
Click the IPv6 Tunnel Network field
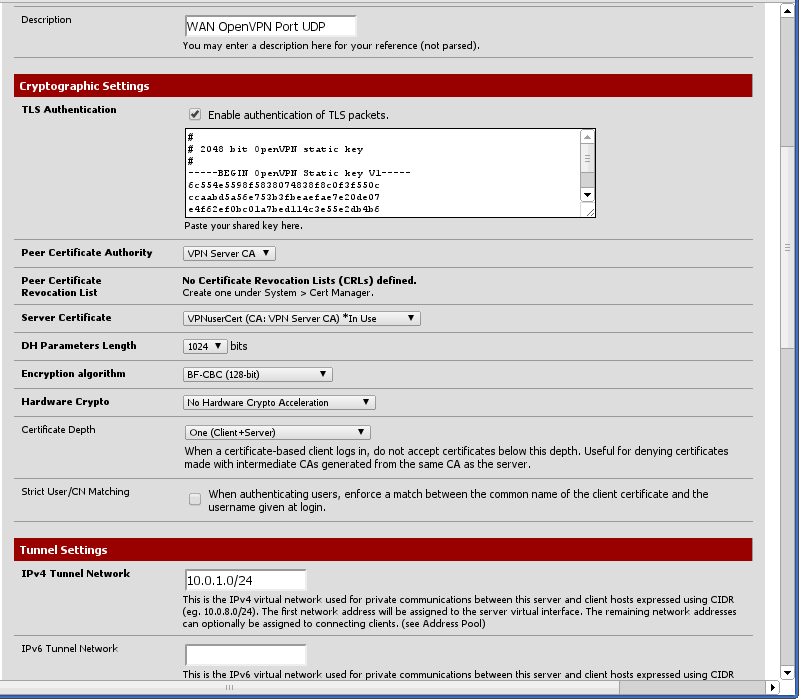[x=246, y=655]
